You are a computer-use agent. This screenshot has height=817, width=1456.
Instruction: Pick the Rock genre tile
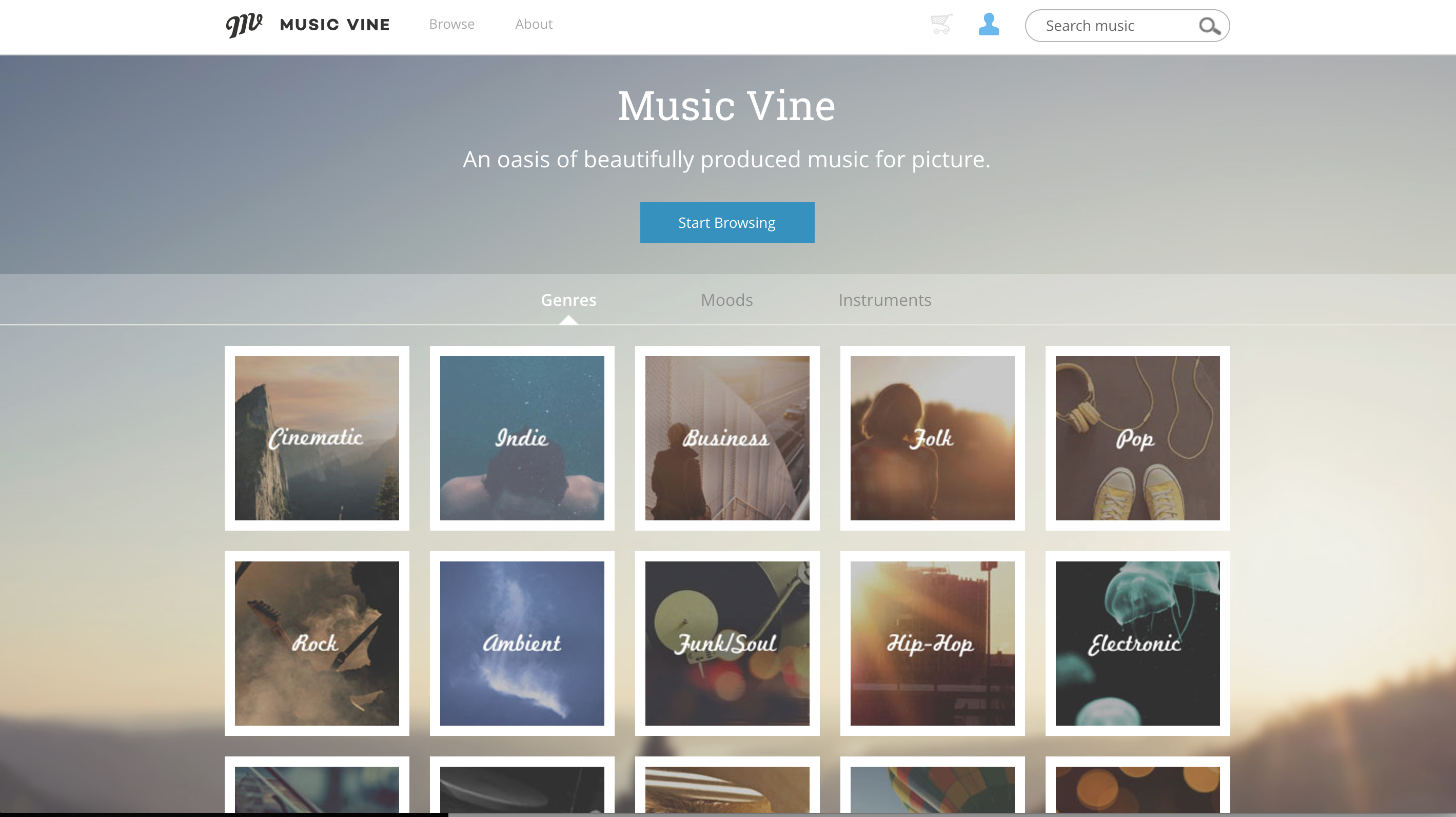pyautogui.click(x=317, y=644)
